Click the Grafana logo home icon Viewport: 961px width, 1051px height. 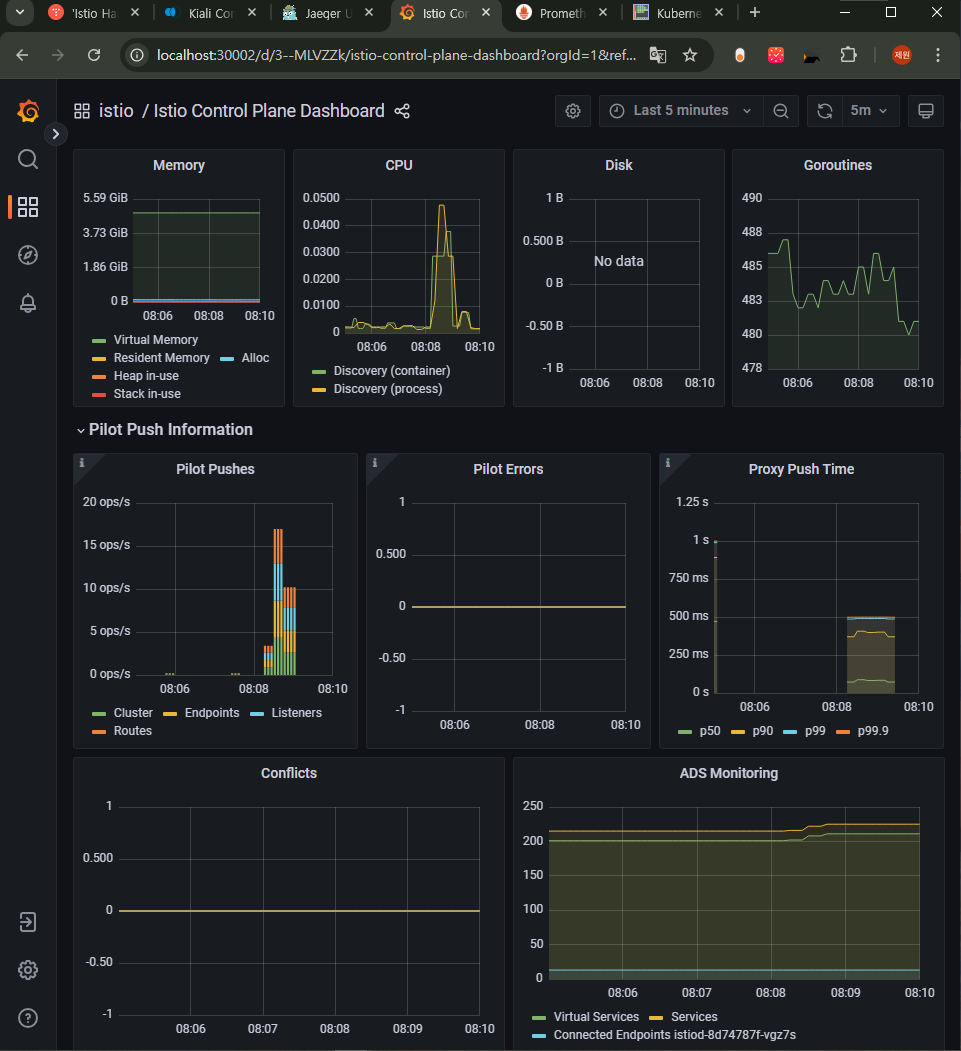click(x=28, y=111)
